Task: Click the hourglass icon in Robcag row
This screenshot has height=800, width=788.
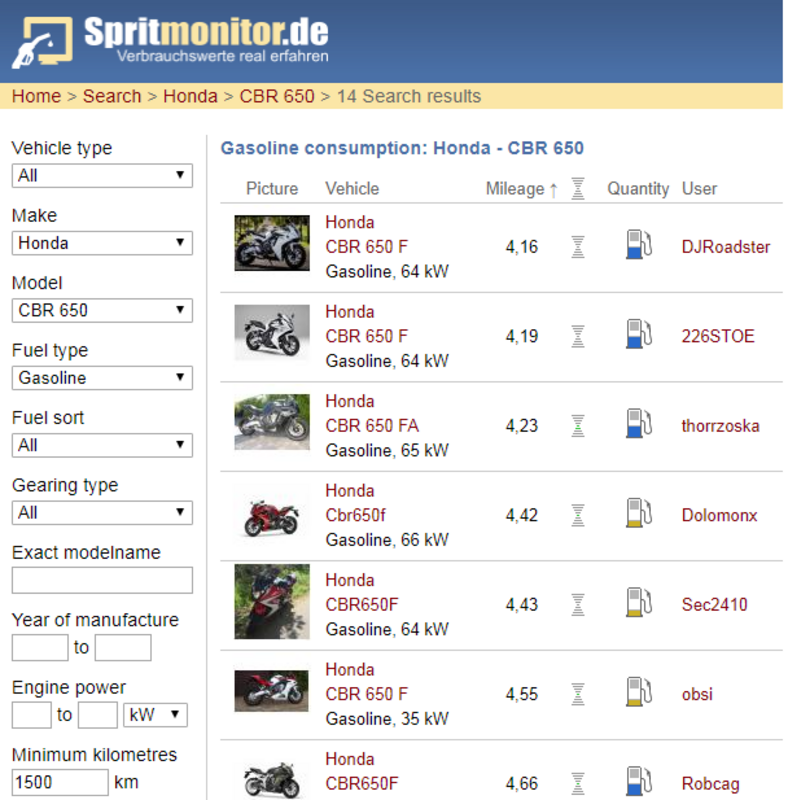Action: pyautogui.click(x=578, y=783)
